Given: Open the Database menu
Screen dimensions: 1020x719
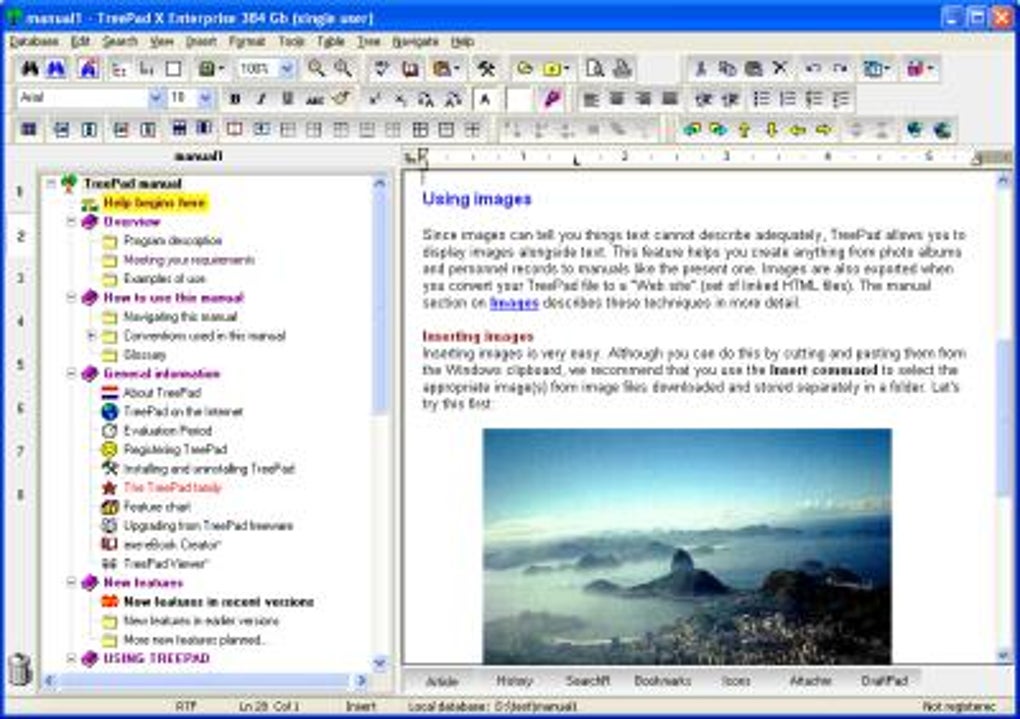Looking at the screenshot, I should 34,42.
